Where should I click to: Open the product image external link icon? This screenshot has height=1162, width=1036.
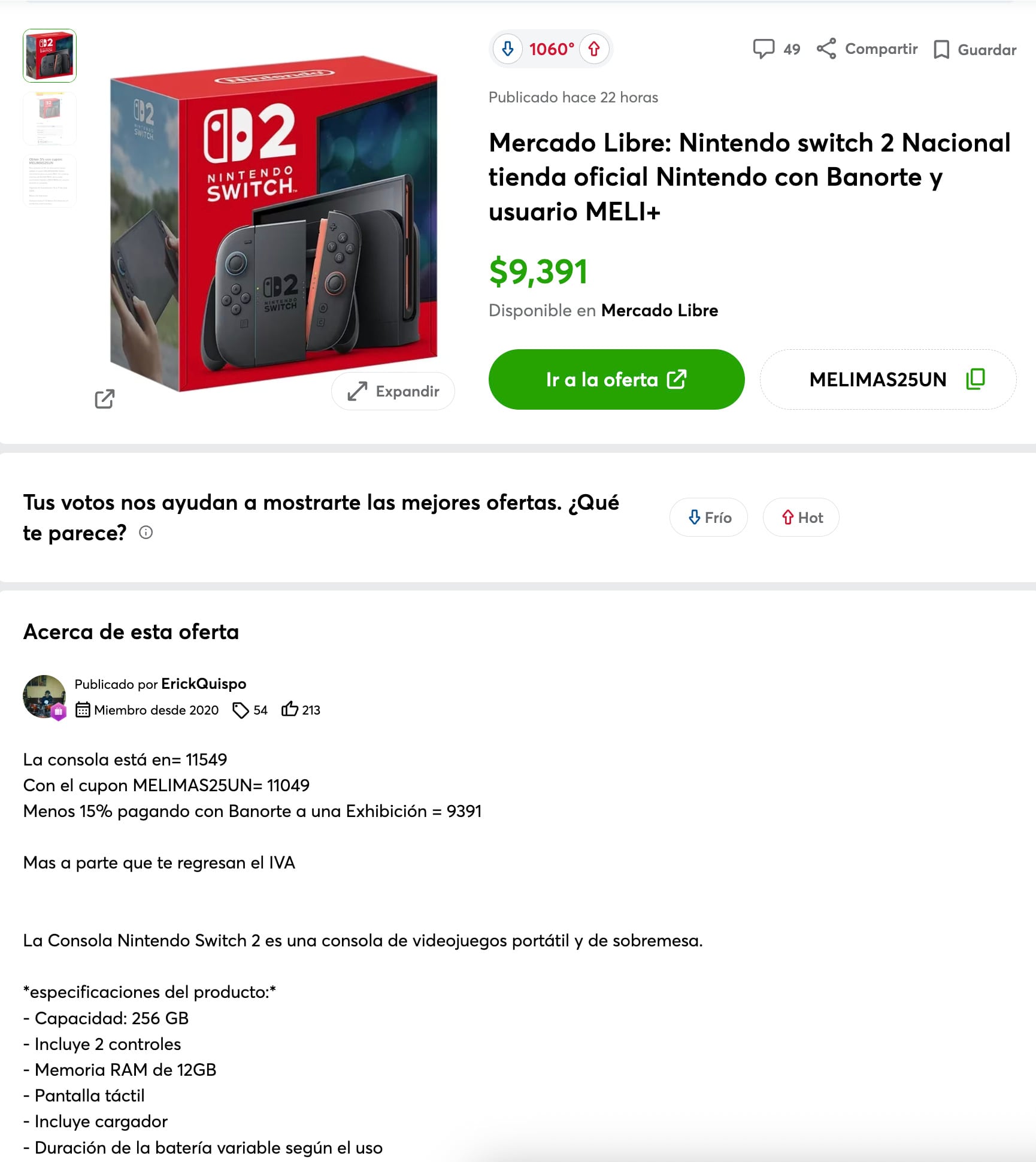pos(105,399)
